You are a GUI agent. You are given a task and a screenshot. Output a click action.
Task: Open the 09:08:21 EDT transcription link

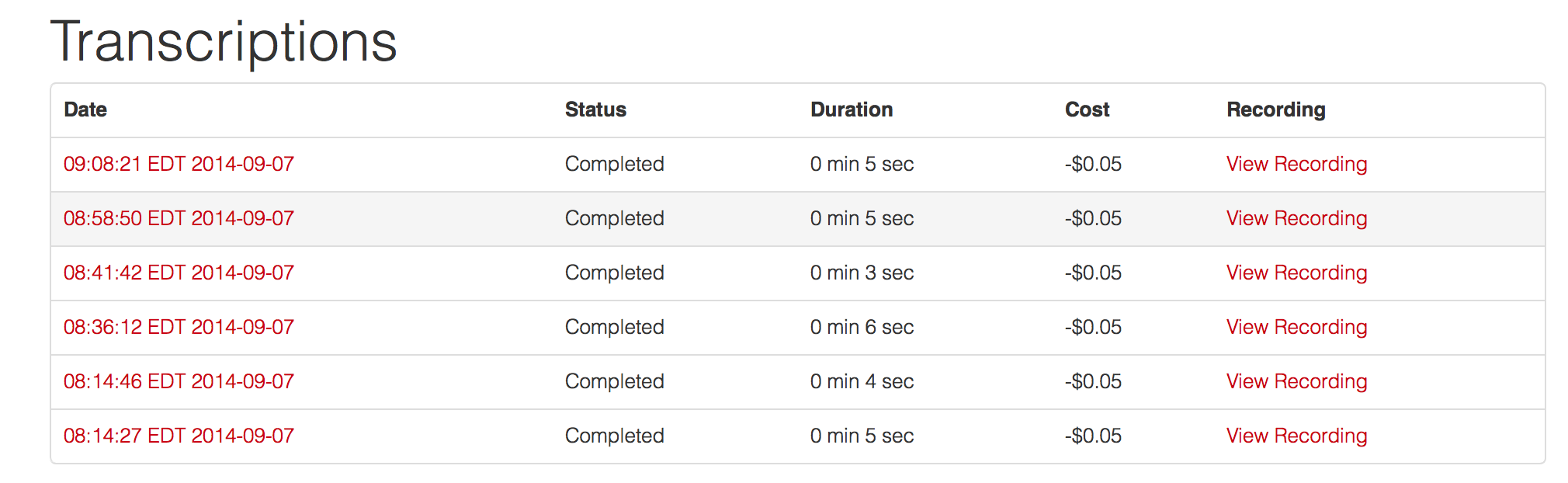pos(179,164)
